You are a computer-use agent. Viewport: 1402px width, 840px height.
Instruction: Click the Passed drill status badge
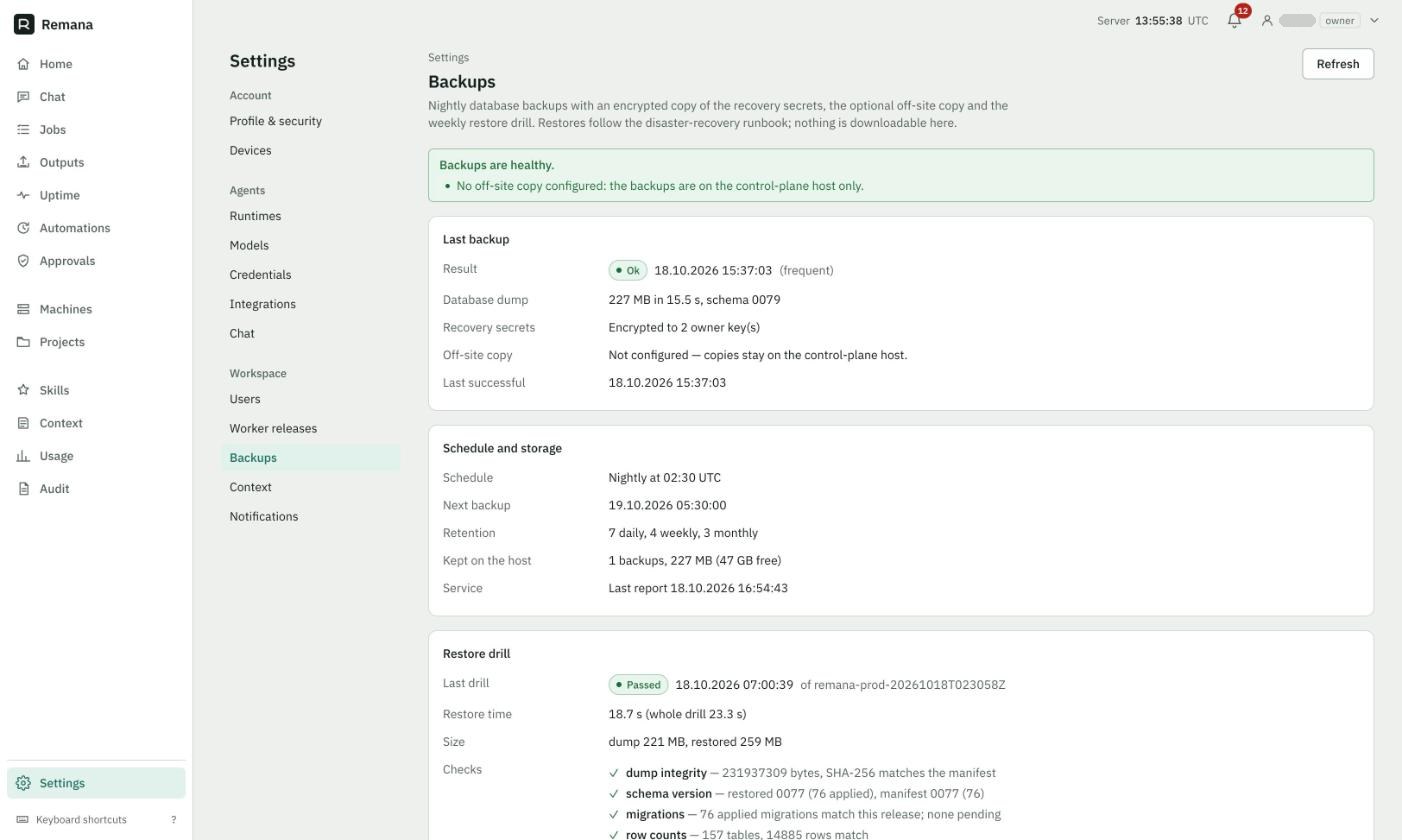[x=638, y=685]
